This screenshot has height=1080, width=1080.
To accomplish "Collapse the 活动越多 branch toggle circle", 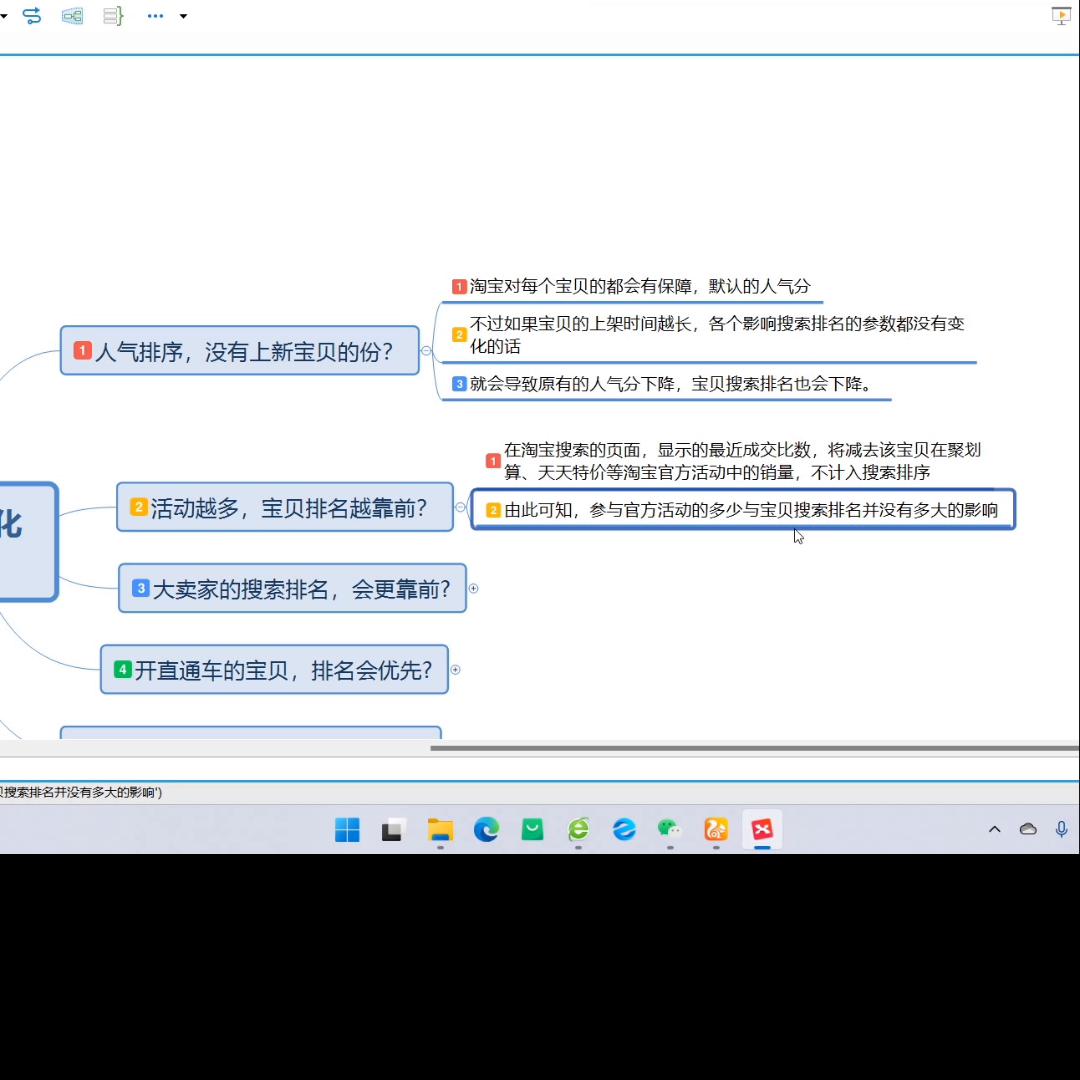I will [460, 508].
